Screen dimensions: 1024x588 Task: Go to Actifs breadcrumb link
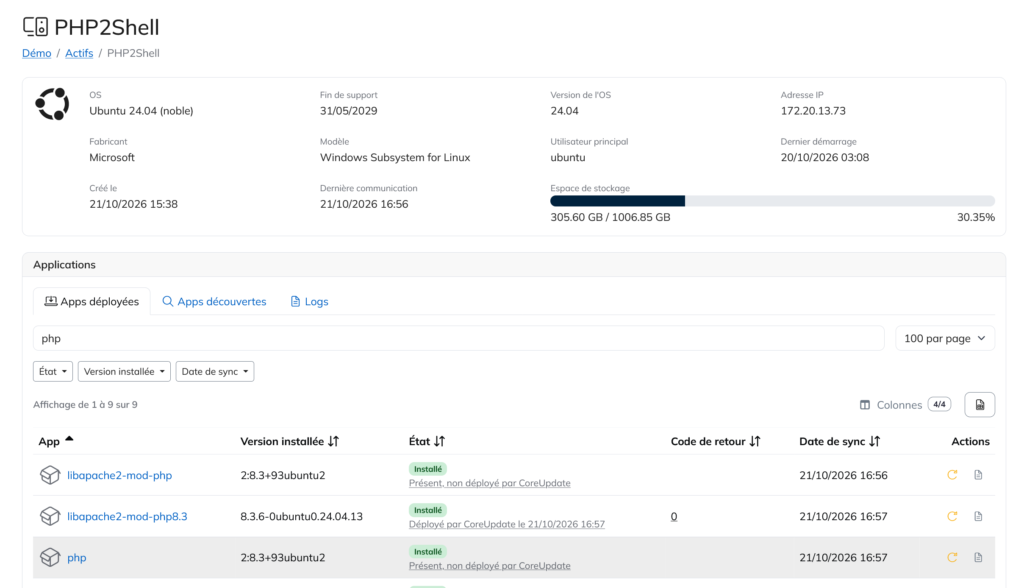pos(79,53)
